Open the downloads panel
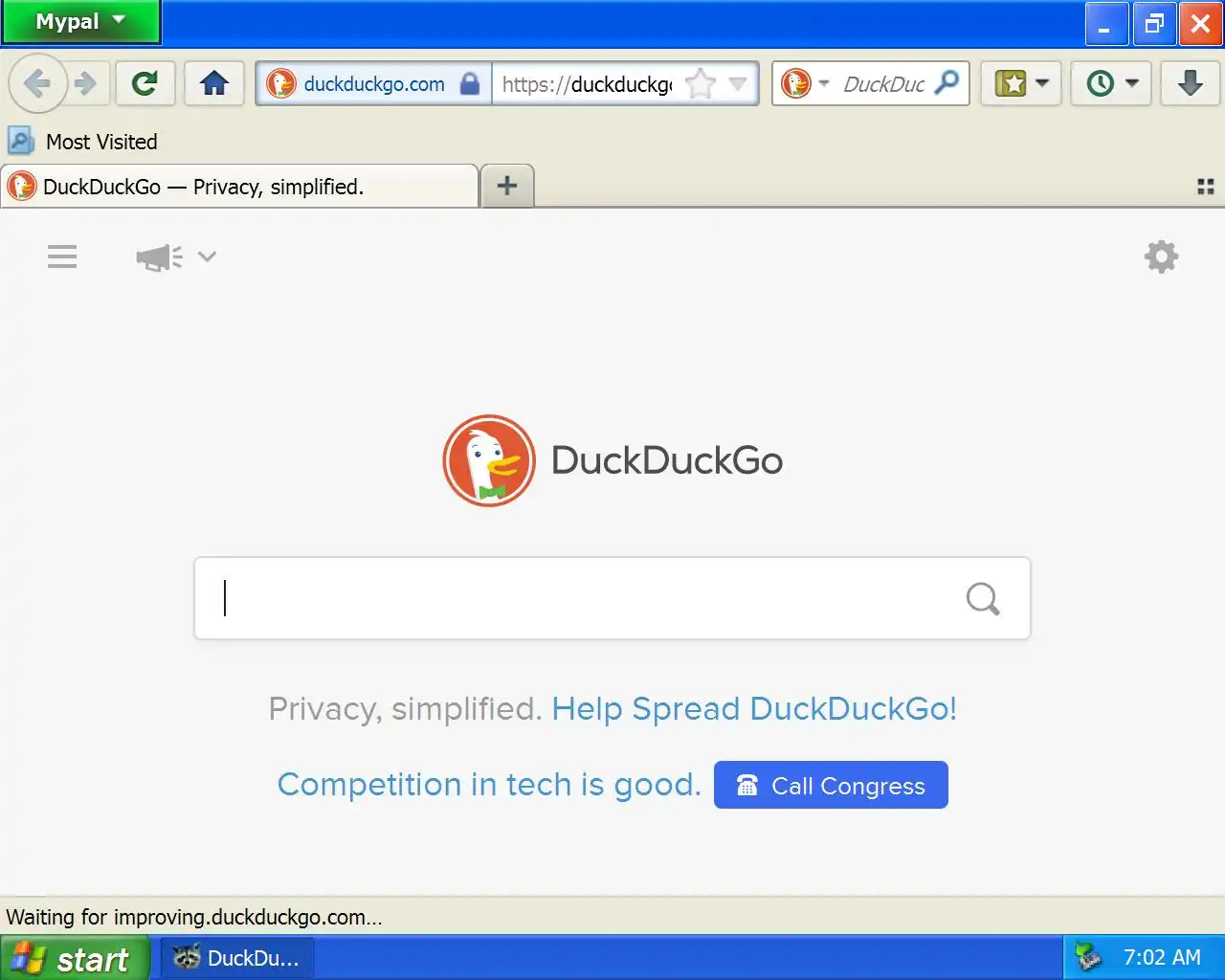 coord(1190,83)
